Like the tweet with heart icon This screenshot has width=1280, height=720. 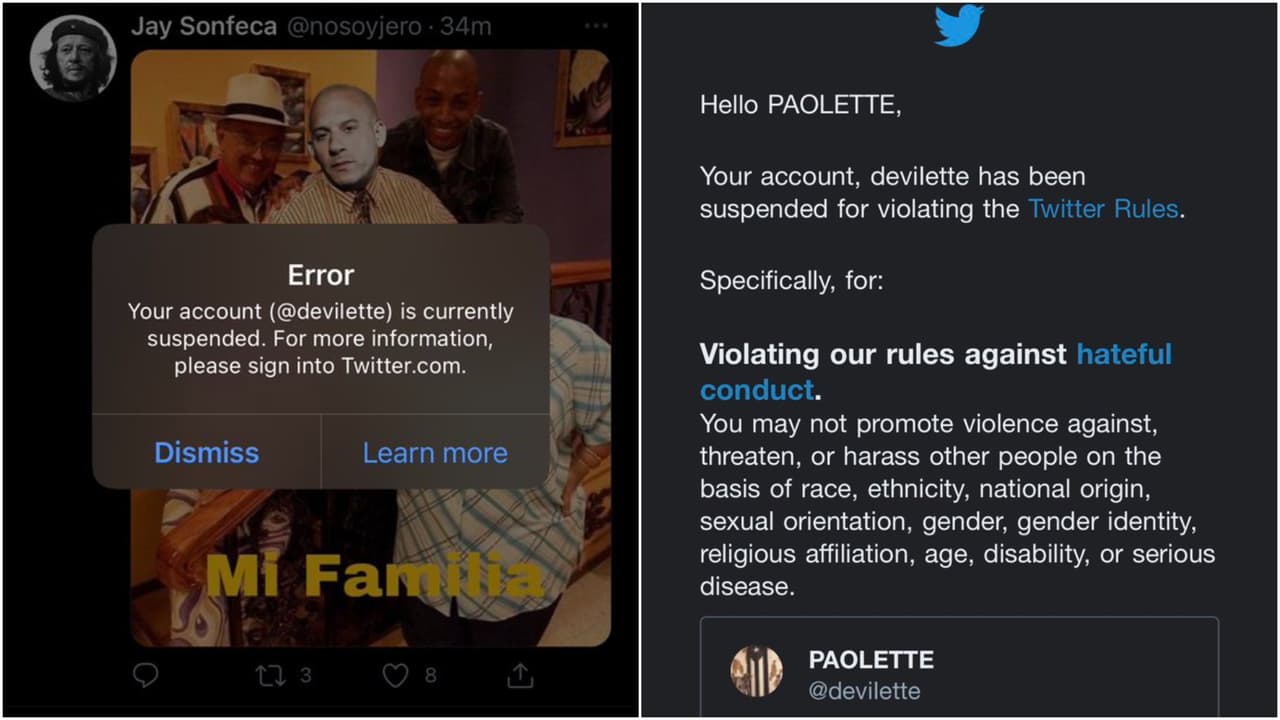pyautogui.click(x=396, y=676)
